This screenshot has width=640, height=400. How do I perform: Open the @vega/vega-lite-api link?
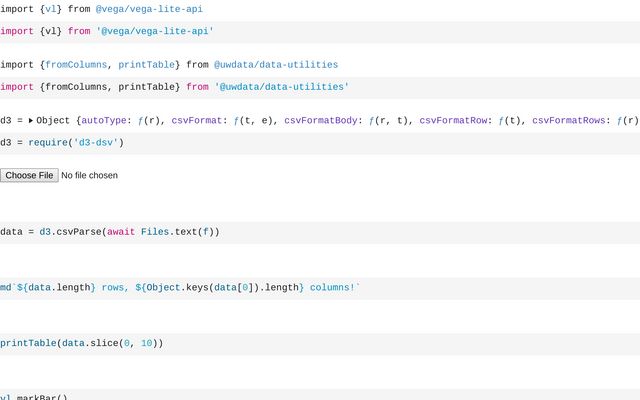click(153, 8)
